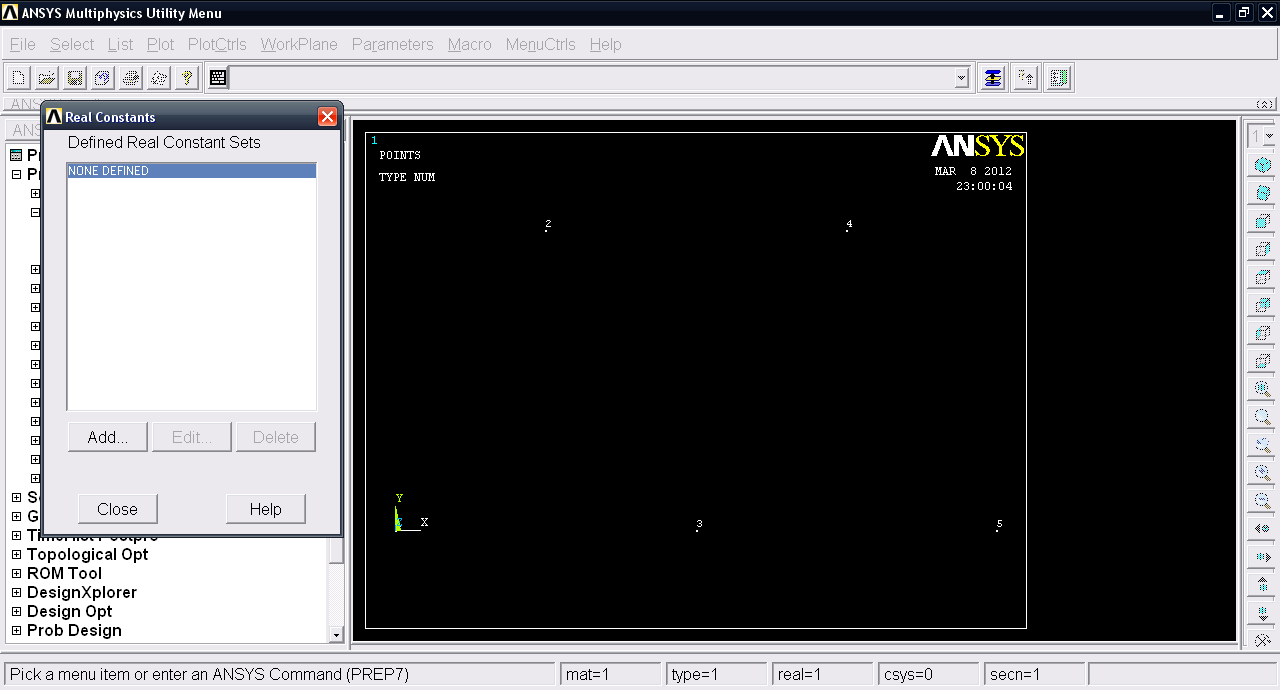Viewport: 1280px width, 690px height.
Task: Select the Isometric View icon
Action: tap(1262, 163)
